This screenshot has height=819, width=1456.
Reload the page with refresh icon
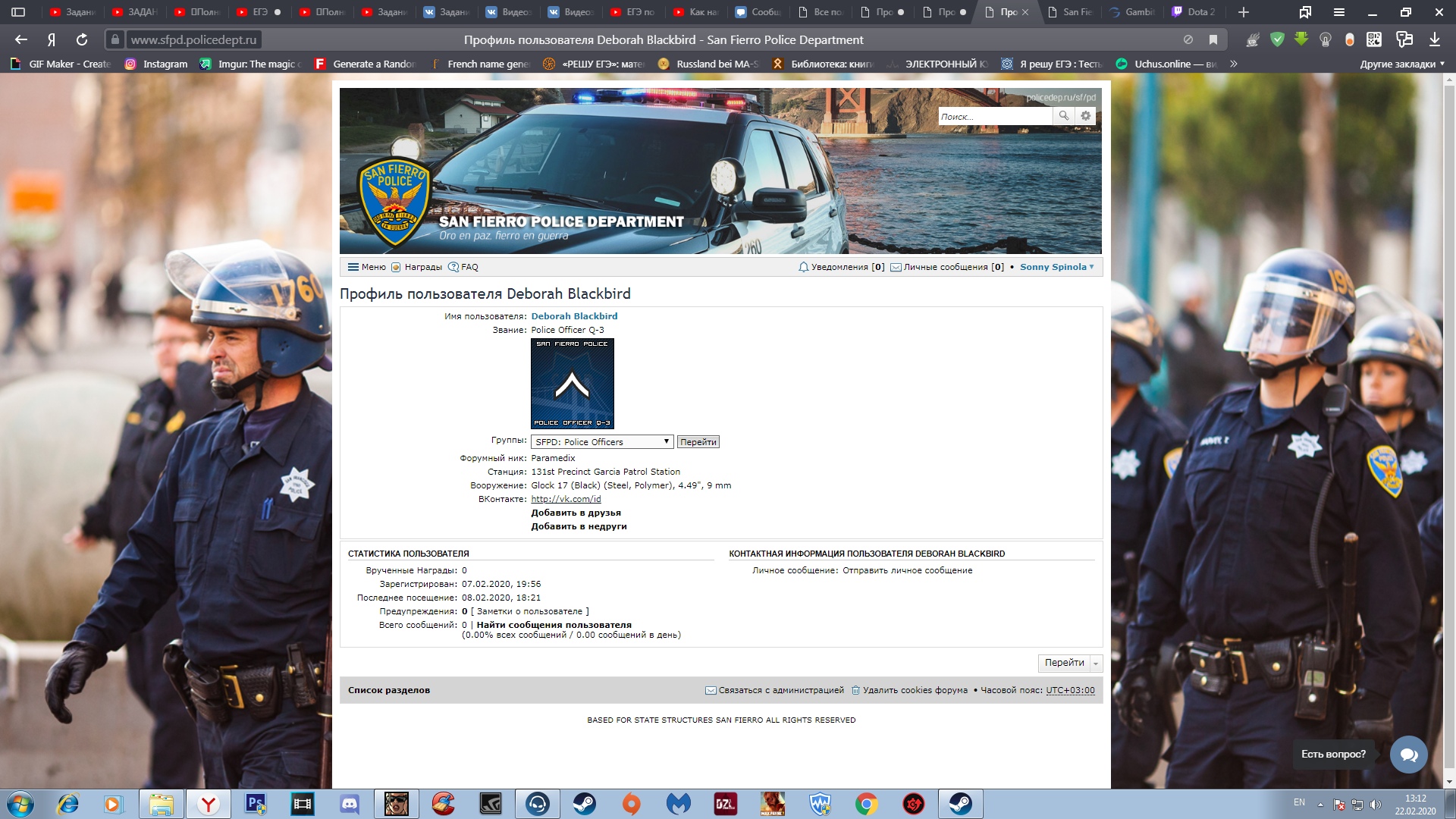(x=82, y=39)
